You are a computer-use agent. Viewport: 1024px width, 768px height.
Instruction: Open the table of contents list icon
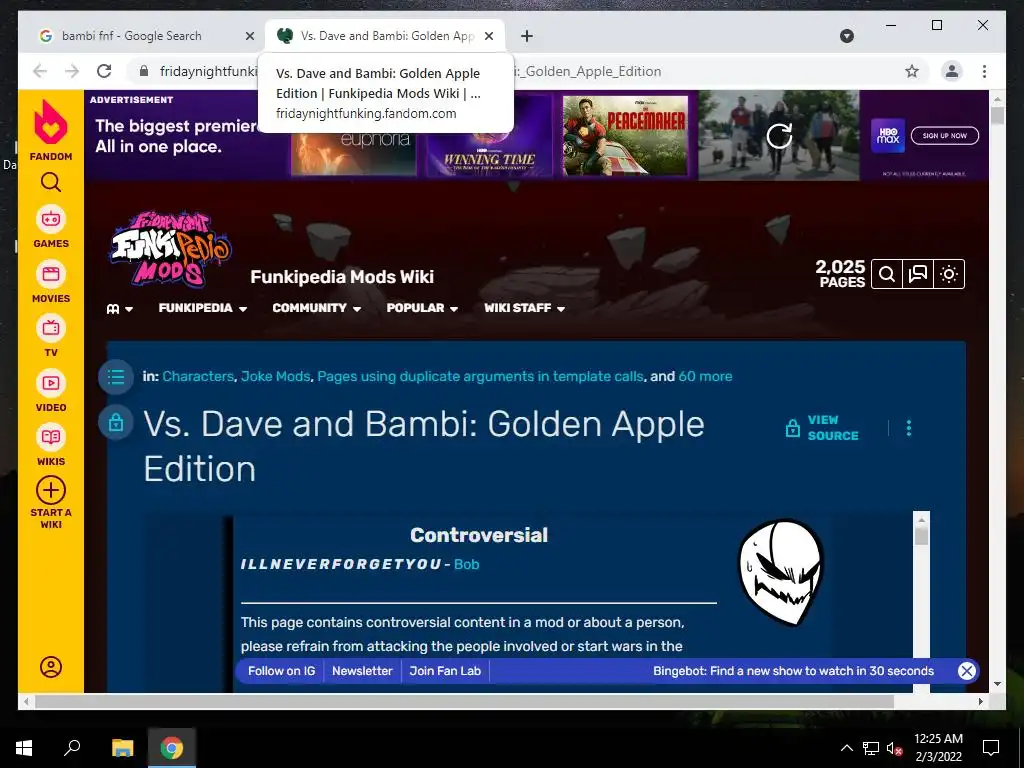(x=116, y=377)
